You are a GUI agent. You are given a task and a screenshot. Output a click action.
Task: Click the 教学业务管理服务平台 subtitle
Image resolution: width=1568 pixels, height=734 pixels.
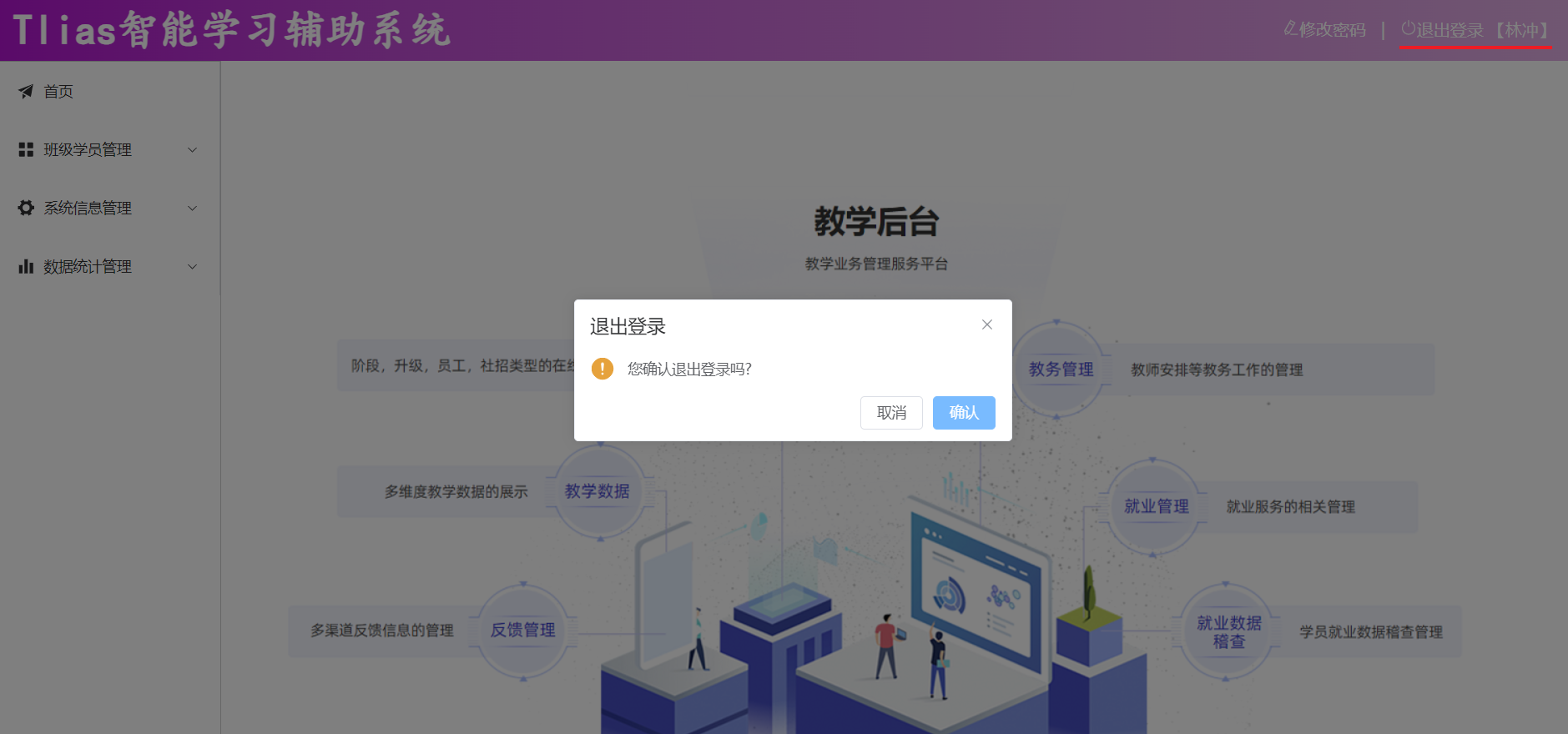pyautogui.click(x=876, y=264)
